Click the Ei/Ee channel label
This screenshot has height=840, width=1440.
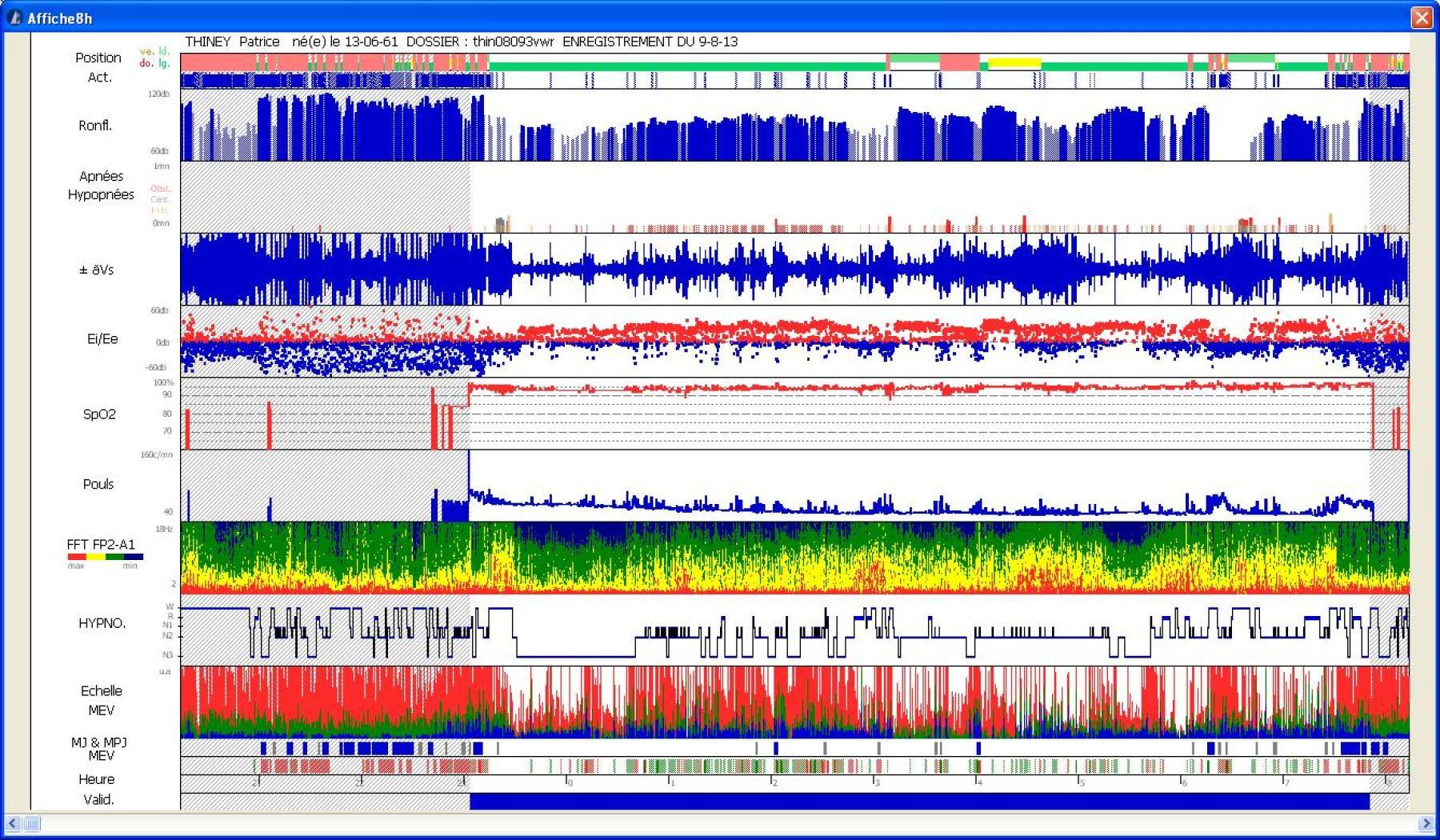click(x=102, y=338)
